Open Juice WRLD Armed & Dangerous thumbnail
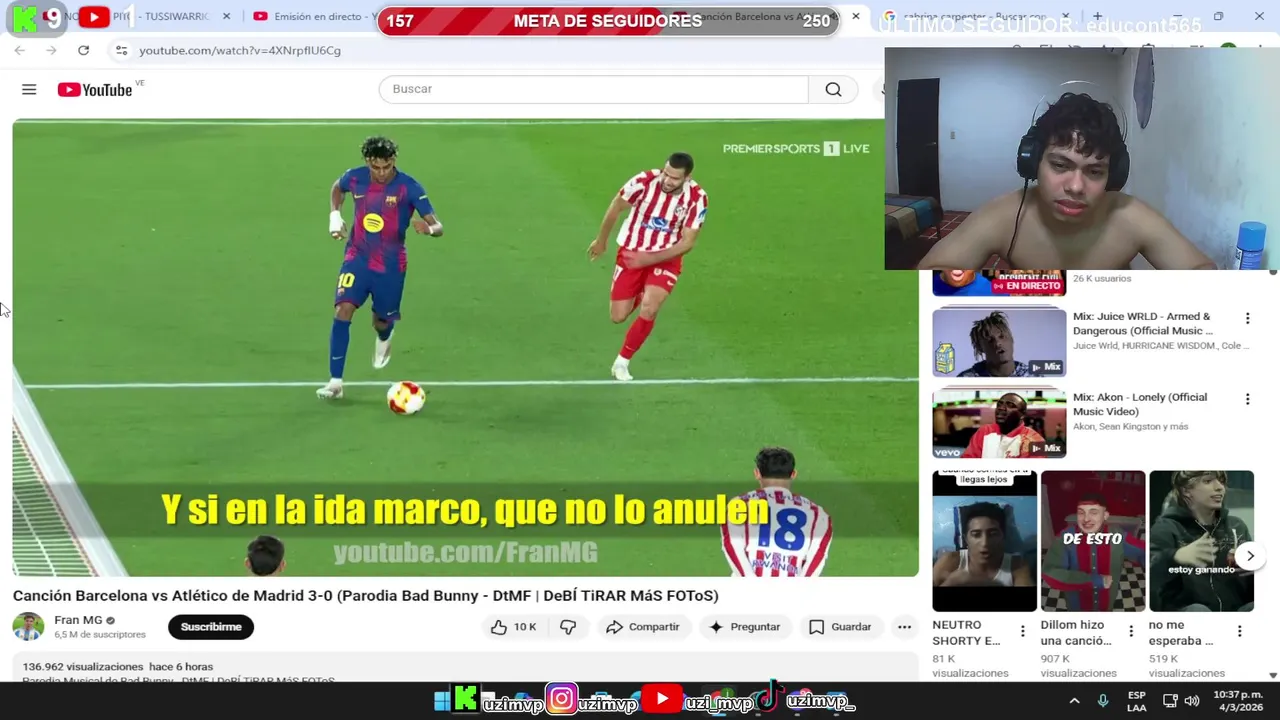Viewport: 1280px width, 720px height. [999, 342]
